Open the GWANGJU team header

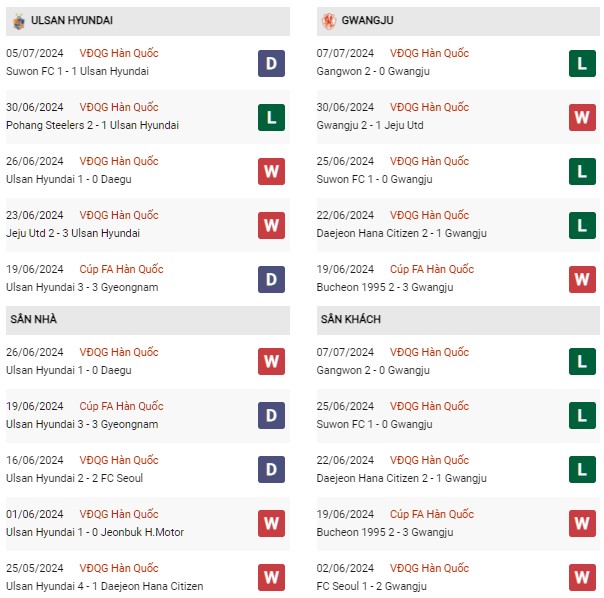click(x=458, y=21)
